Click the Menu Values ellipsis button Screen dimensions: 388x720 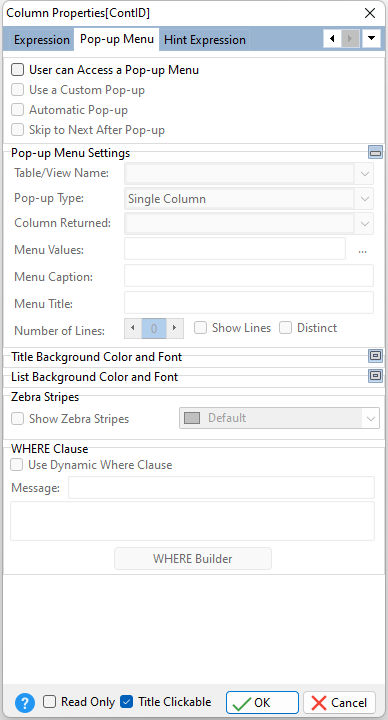click(x=362, y=250)
